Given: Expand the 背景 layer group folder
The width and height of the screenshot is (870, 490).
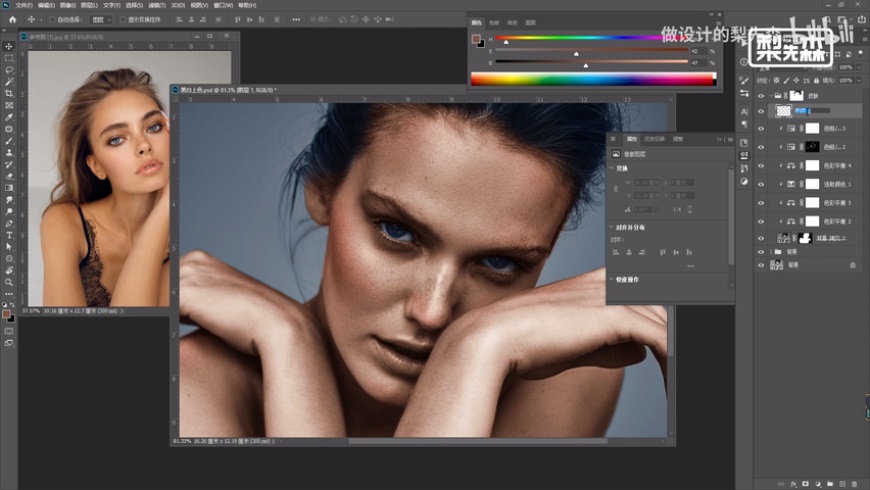Looking at the screenshot, I should tap(769, 252).
